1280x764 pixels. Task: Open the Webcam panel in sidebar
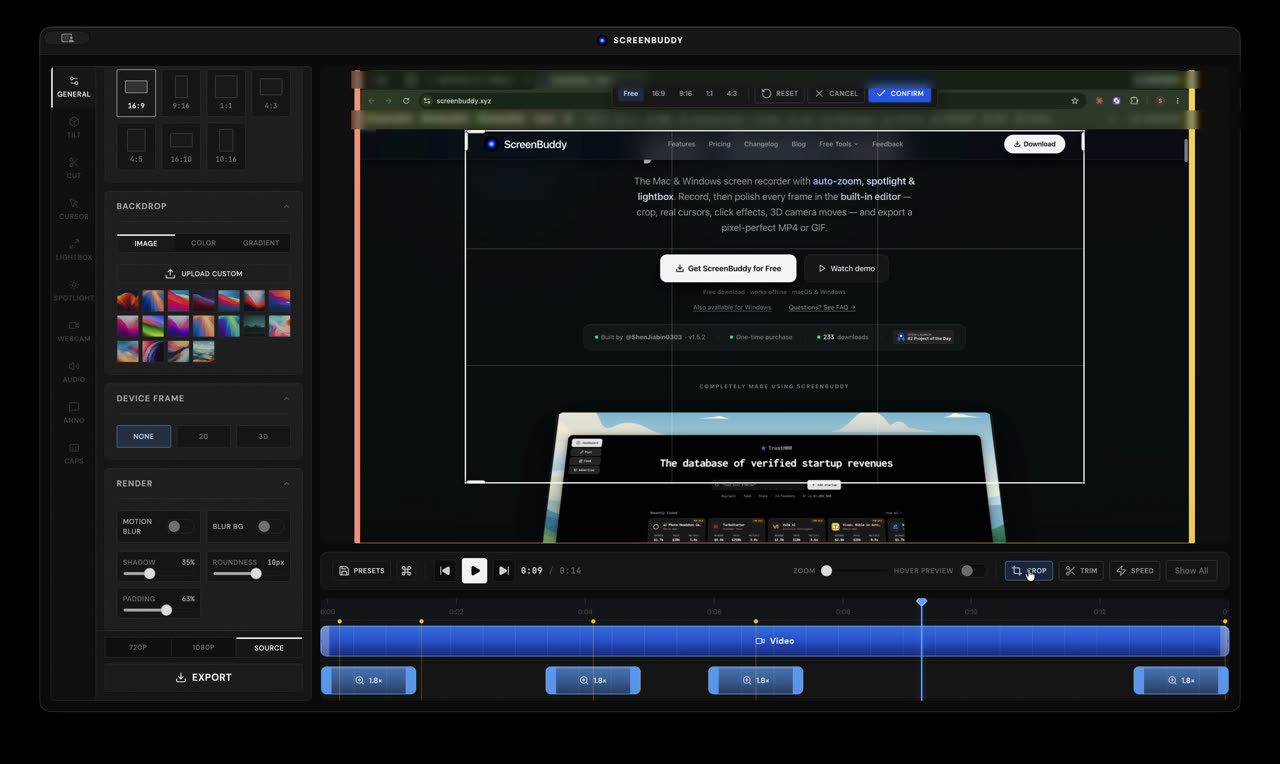tap(73, 332)
